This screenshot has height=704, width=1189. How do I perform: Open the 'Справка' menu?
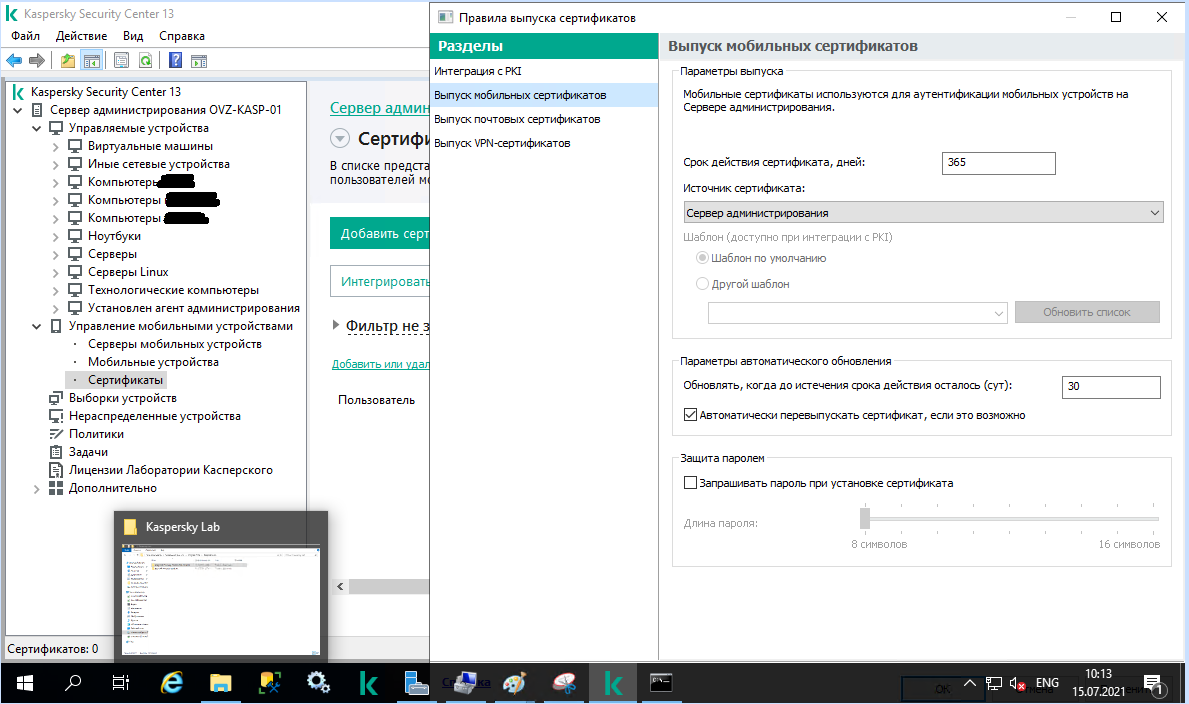pyautogui.click(x=182, y=36)
